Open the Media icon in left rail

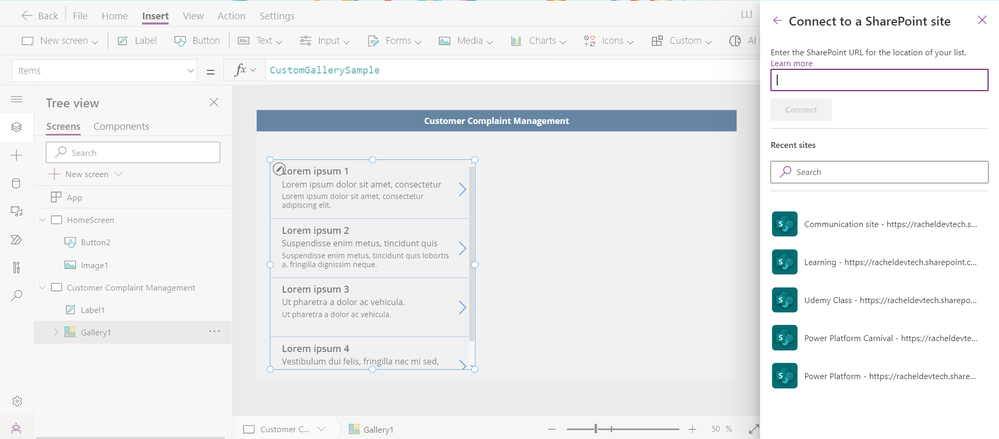17,212
